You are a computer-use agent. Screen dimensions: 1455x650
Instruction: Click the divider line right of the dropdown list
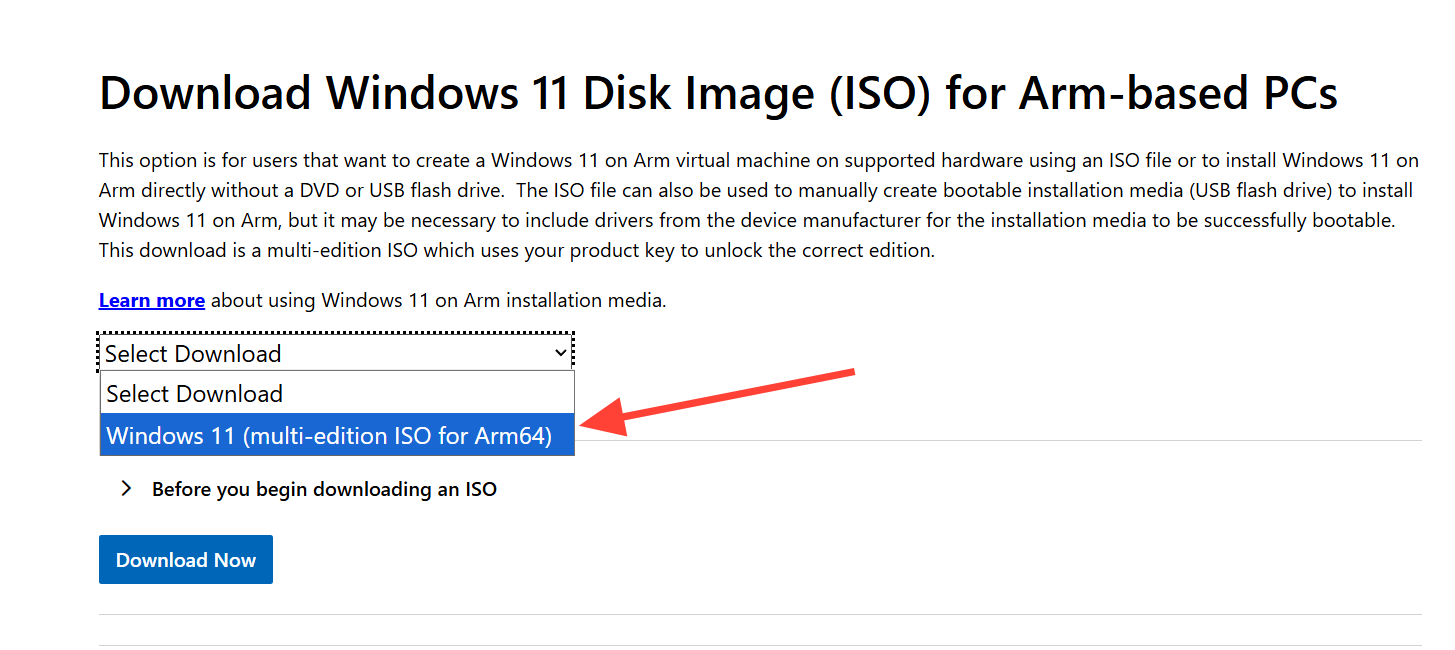coord(1000,440)
